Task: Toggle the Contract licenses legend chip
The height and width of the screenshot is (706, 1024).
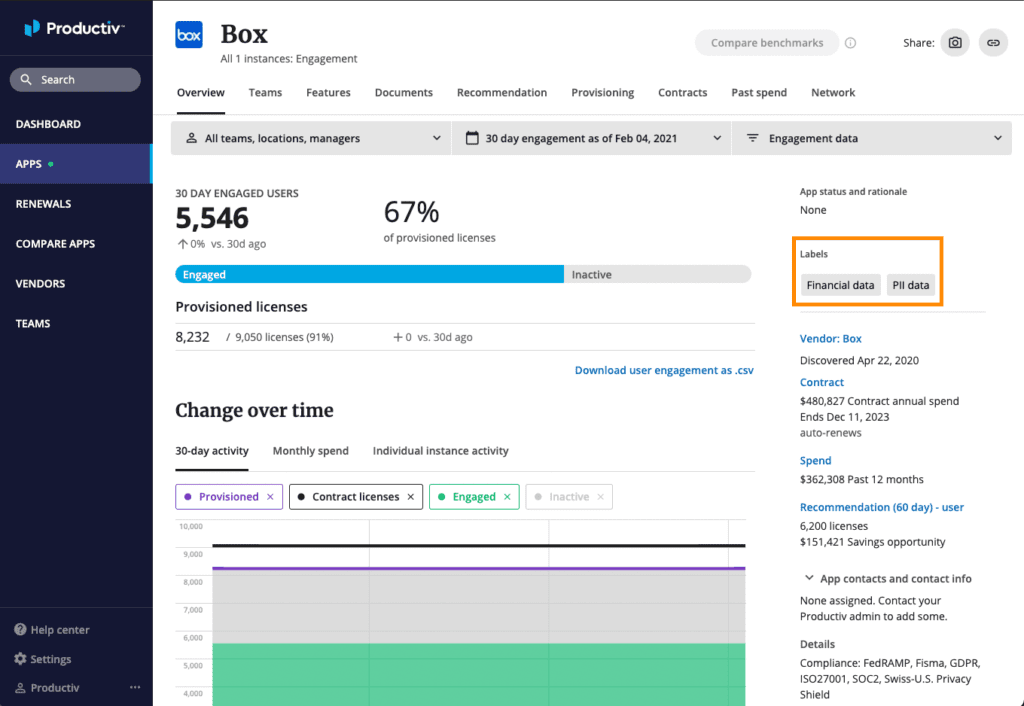Action: coord(356,497)
